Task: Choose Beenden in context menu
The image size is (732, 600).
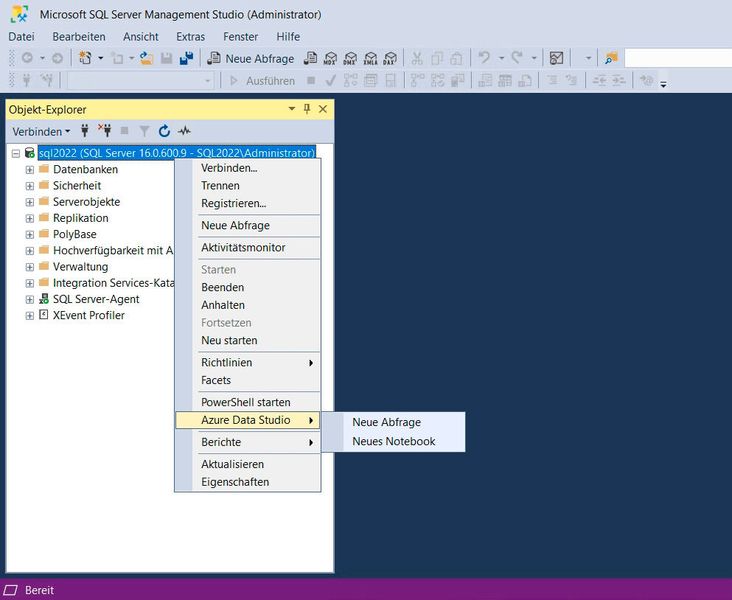Action: click(x=248, y=288)
